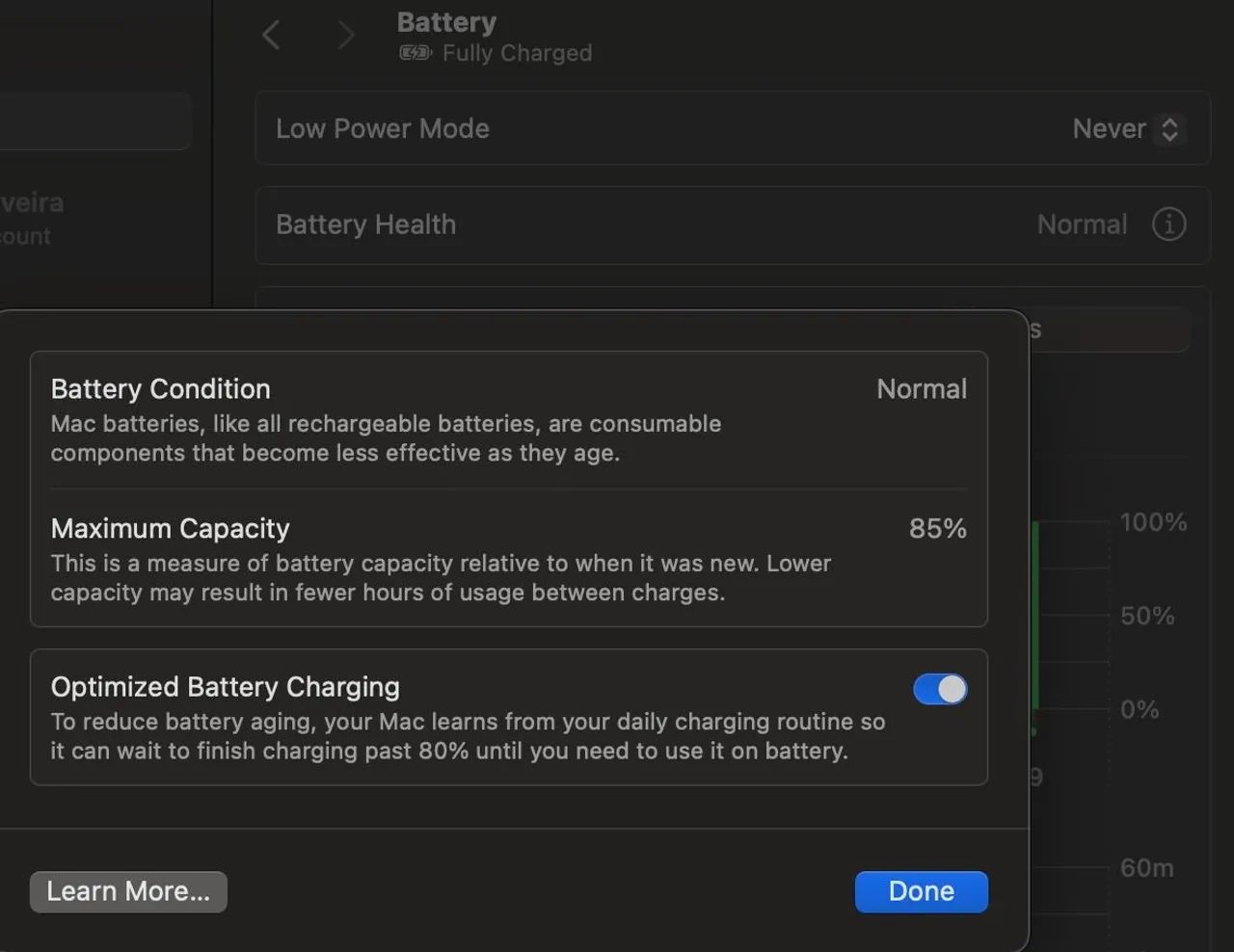Click the Optimized Battery Charging heading
The height and width of the screenshot is (952, 1234).
click(x=226, y=687)
